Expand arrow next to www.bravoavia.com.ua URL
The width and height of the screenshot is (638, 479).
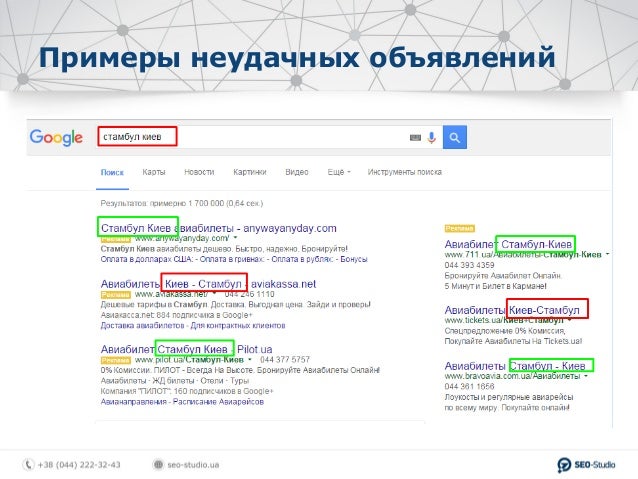[x=586, y=376]
